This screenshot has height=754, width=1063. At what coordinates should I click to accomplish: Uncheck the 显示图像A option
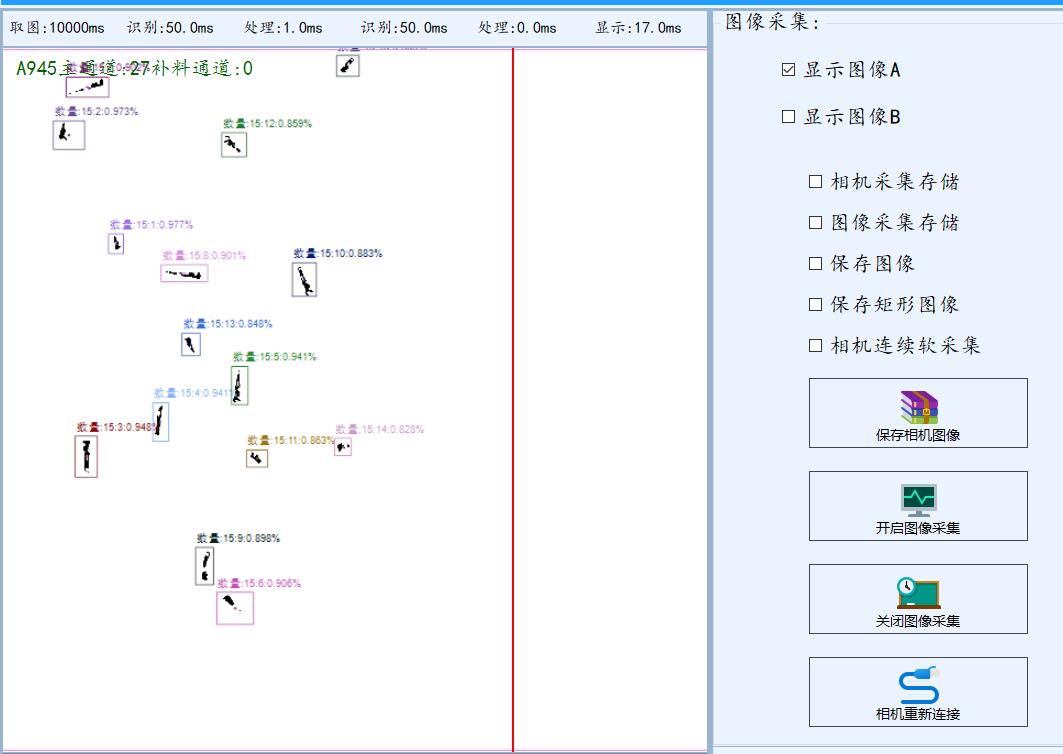[x=788, y=71]
